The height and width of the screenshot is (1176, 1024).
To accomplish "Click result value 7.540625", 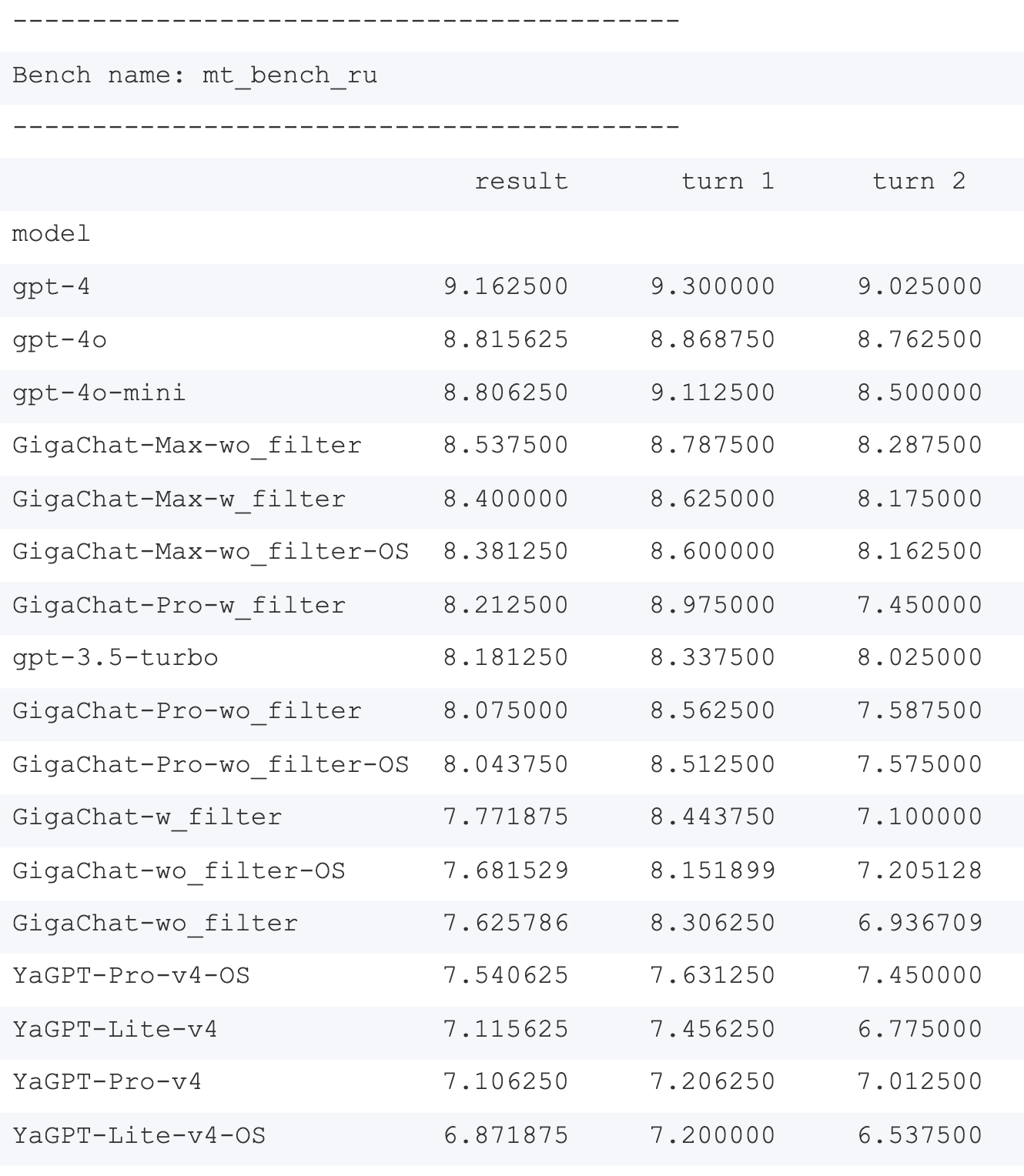I will tap(506, 977).
